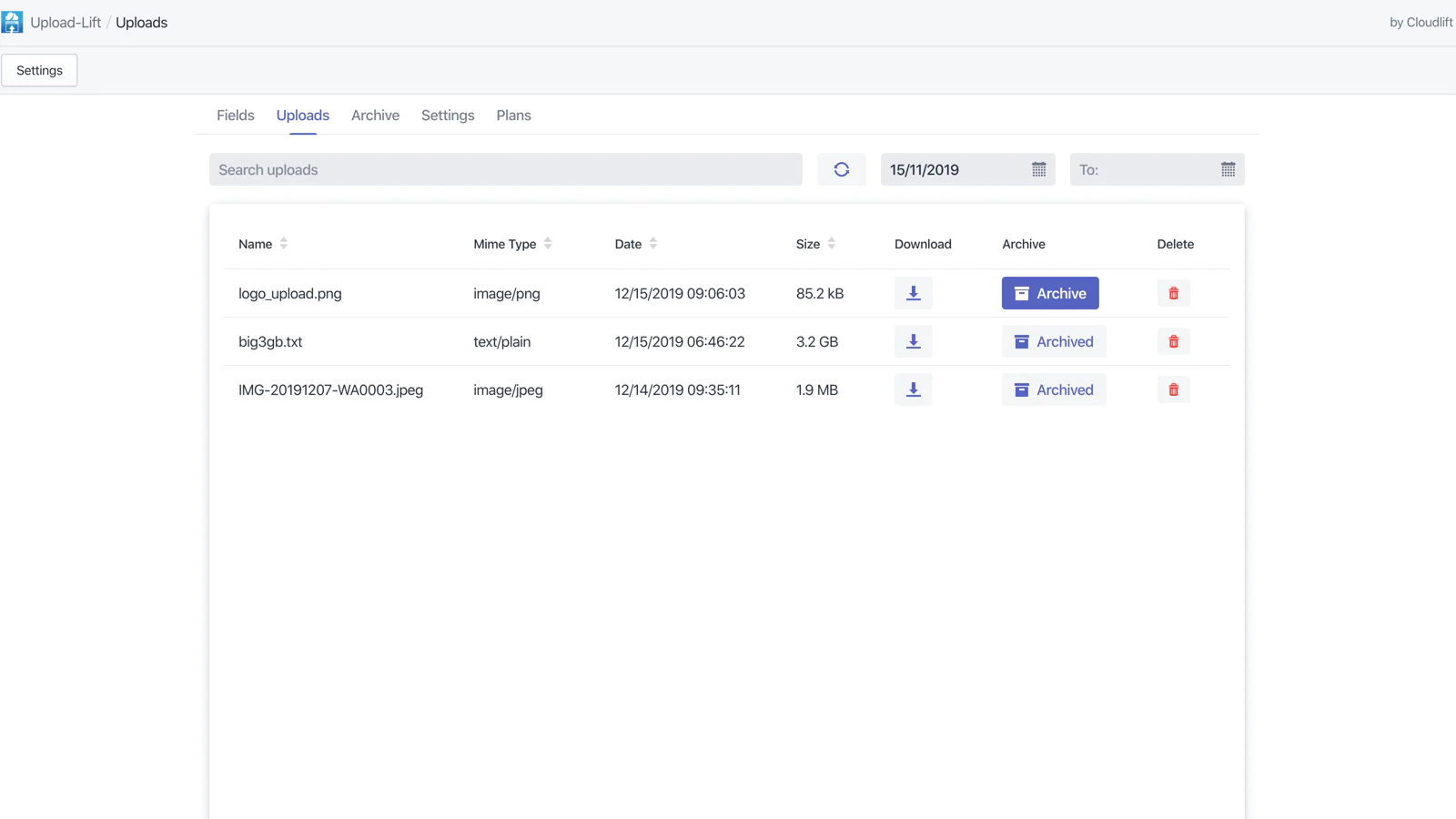Viewport: 1456px width, 819px height.
Task: Delete big3gb.txt using trash icon
Action: click(1173, 341)
